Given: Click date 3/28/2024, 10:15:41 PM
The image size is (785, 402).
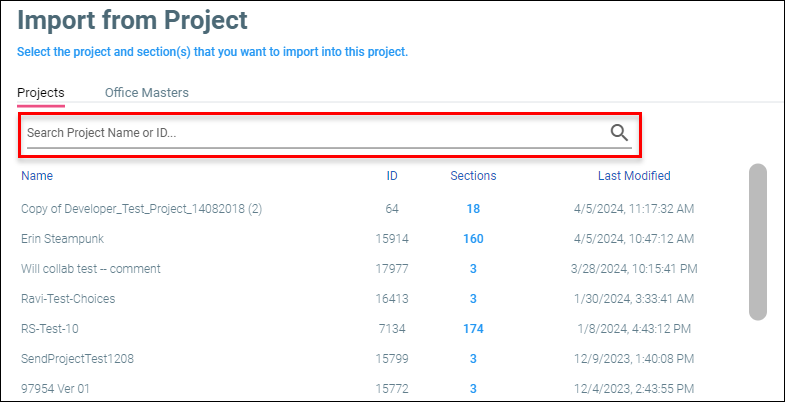Looking at the screenshot, I should coord(634,269).
